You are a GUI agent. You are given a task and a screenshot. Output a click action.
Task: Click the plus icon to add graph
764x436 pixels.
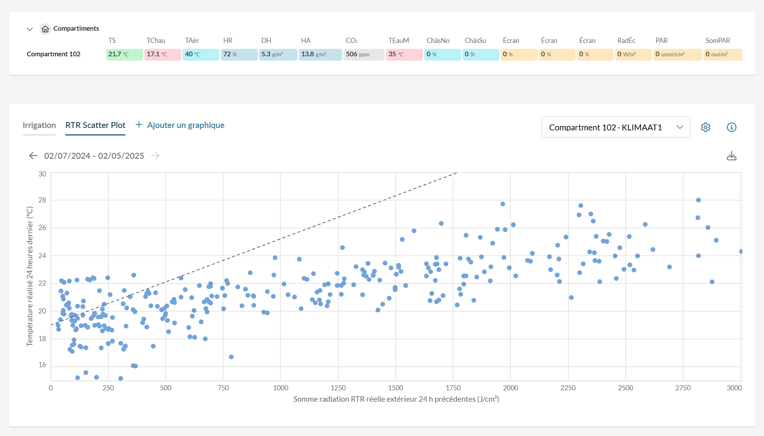(139, 125)
